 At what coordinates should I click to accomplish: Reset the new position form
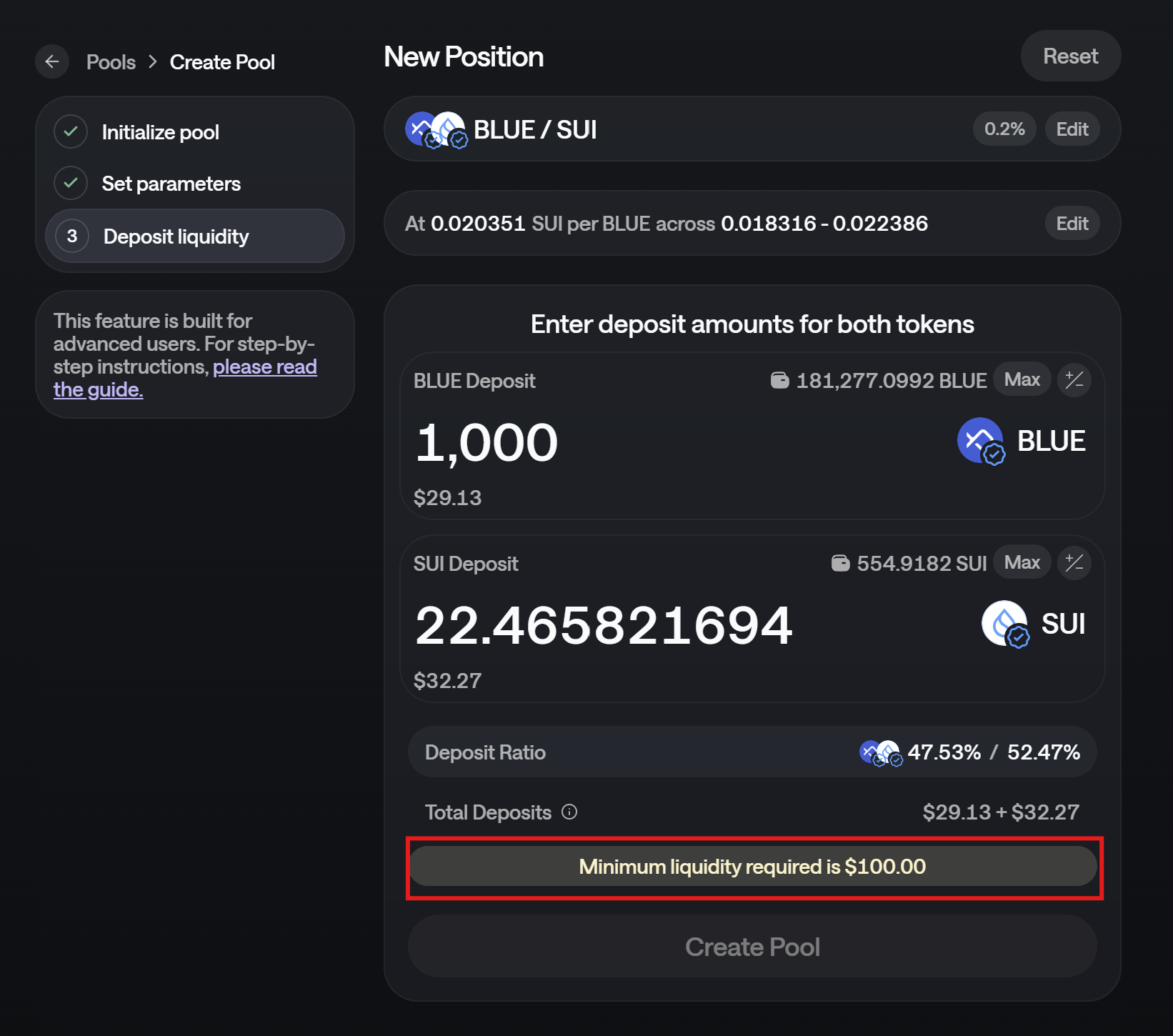[x=1070, y=56]
